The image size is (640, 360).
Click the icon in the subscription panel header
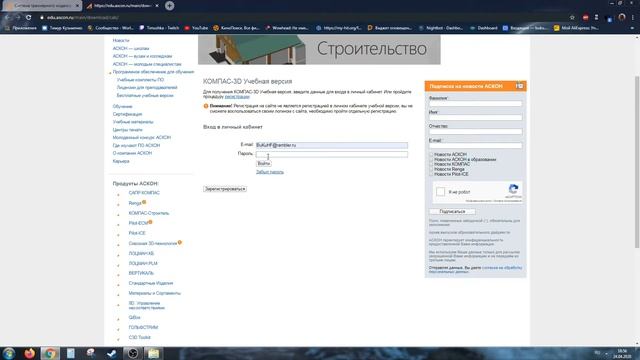coord(520,86)
